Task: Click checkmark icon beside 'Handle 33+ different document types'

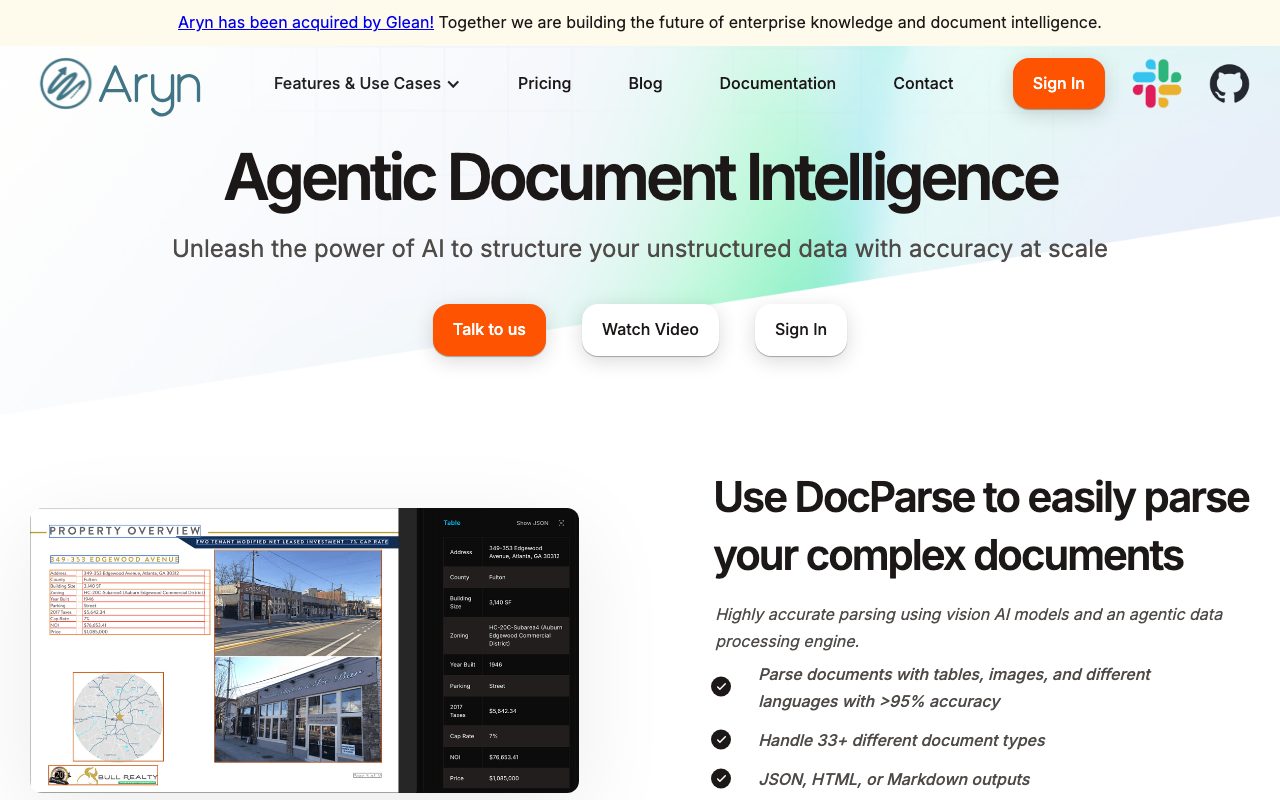Action: click(x=721, y=739)
